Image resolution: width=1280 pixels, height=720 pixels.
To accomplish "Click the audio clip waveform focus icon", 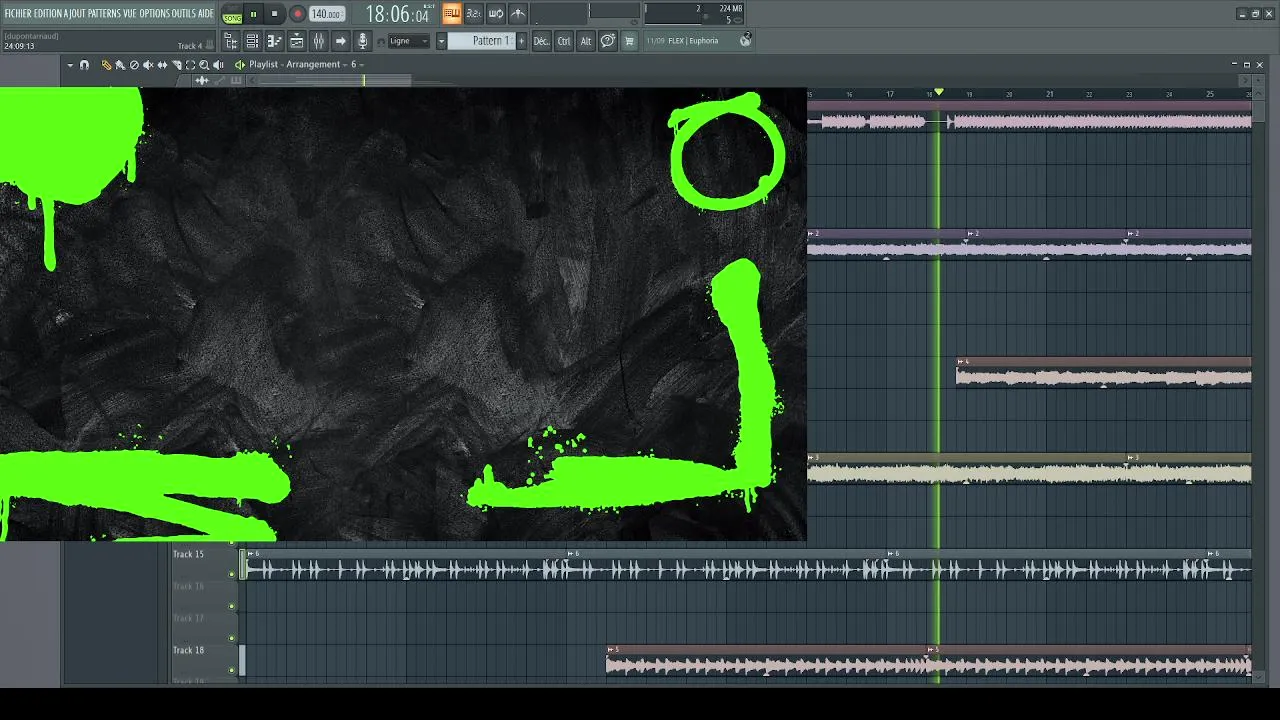I will pyautogui.click(x=202, y=80).
